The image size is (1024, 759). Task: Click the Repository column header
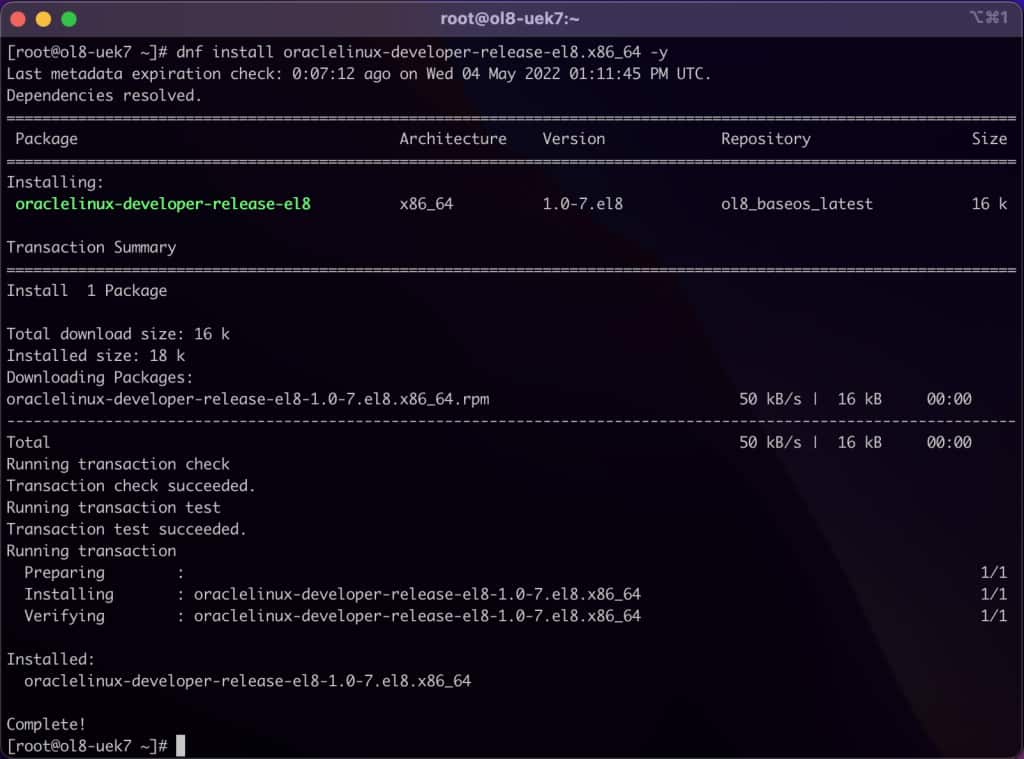tap(765, 139)
